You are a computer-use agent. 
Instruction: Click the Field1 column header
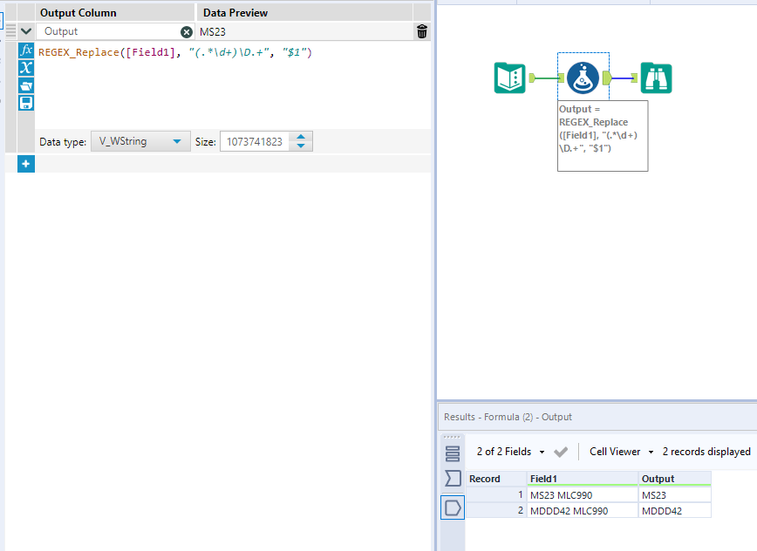point(582,479)
